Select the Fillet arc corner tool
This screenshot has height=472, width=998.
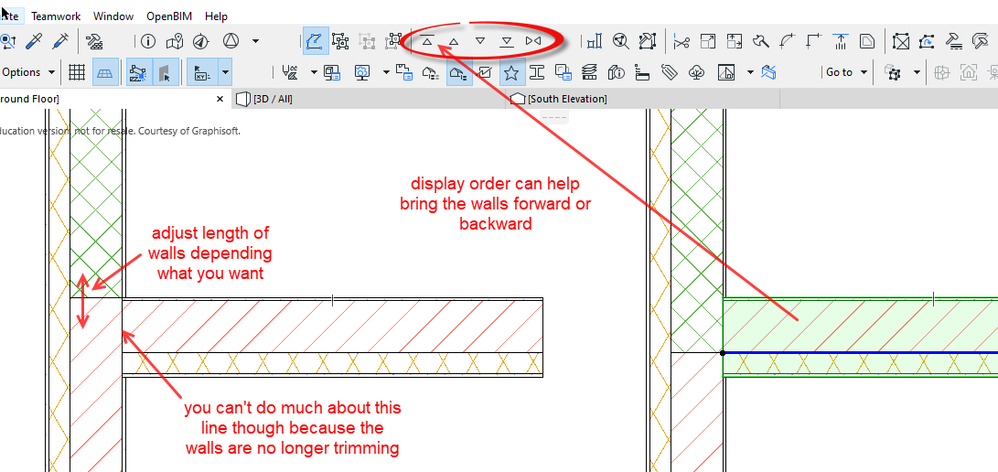787,42
